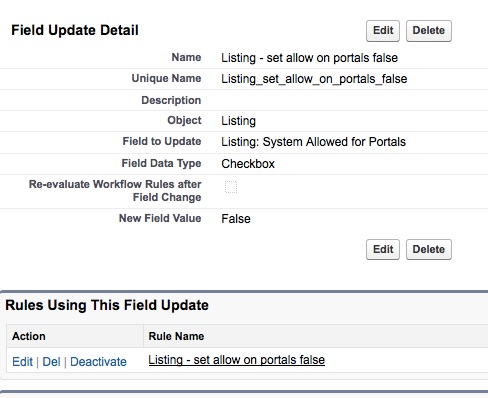The width and height of the screenshot is (488, 398).
Task: Click the top Edit button
Action: tap(383, 31)
